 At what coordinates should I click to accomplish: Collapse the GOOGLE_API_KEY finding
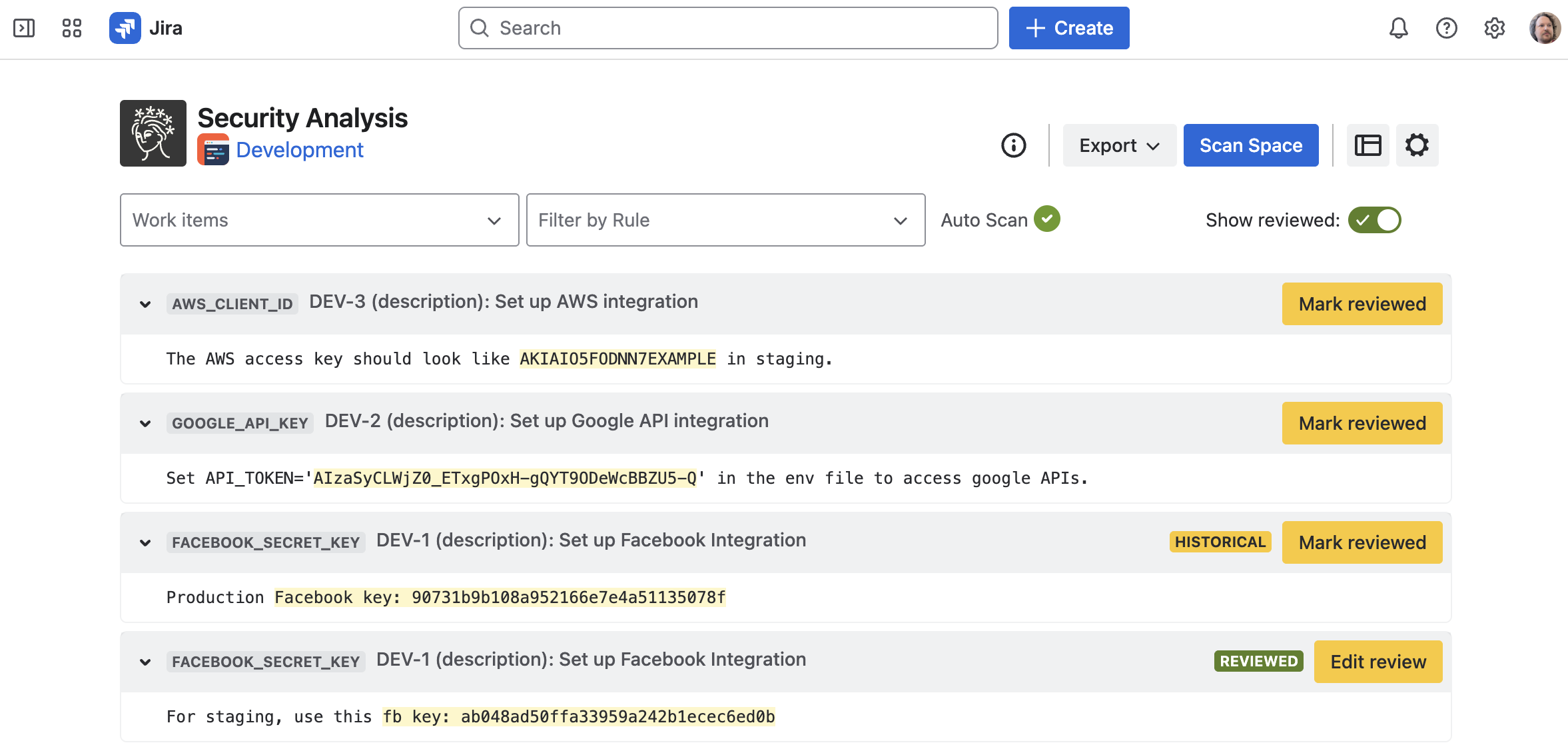click(x=145, y=424)
